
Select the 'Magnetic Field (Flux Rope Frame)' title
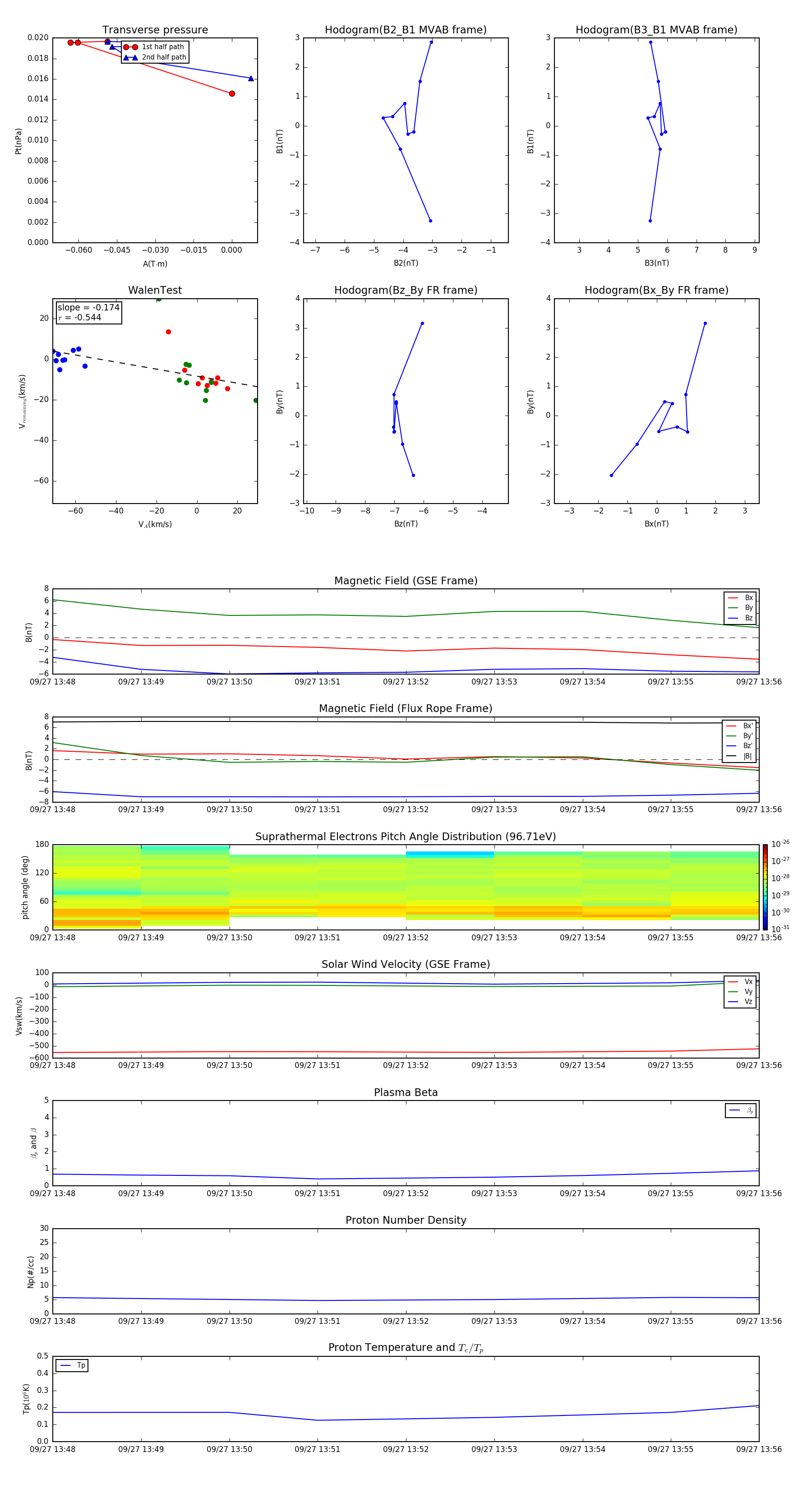point(406,708)
